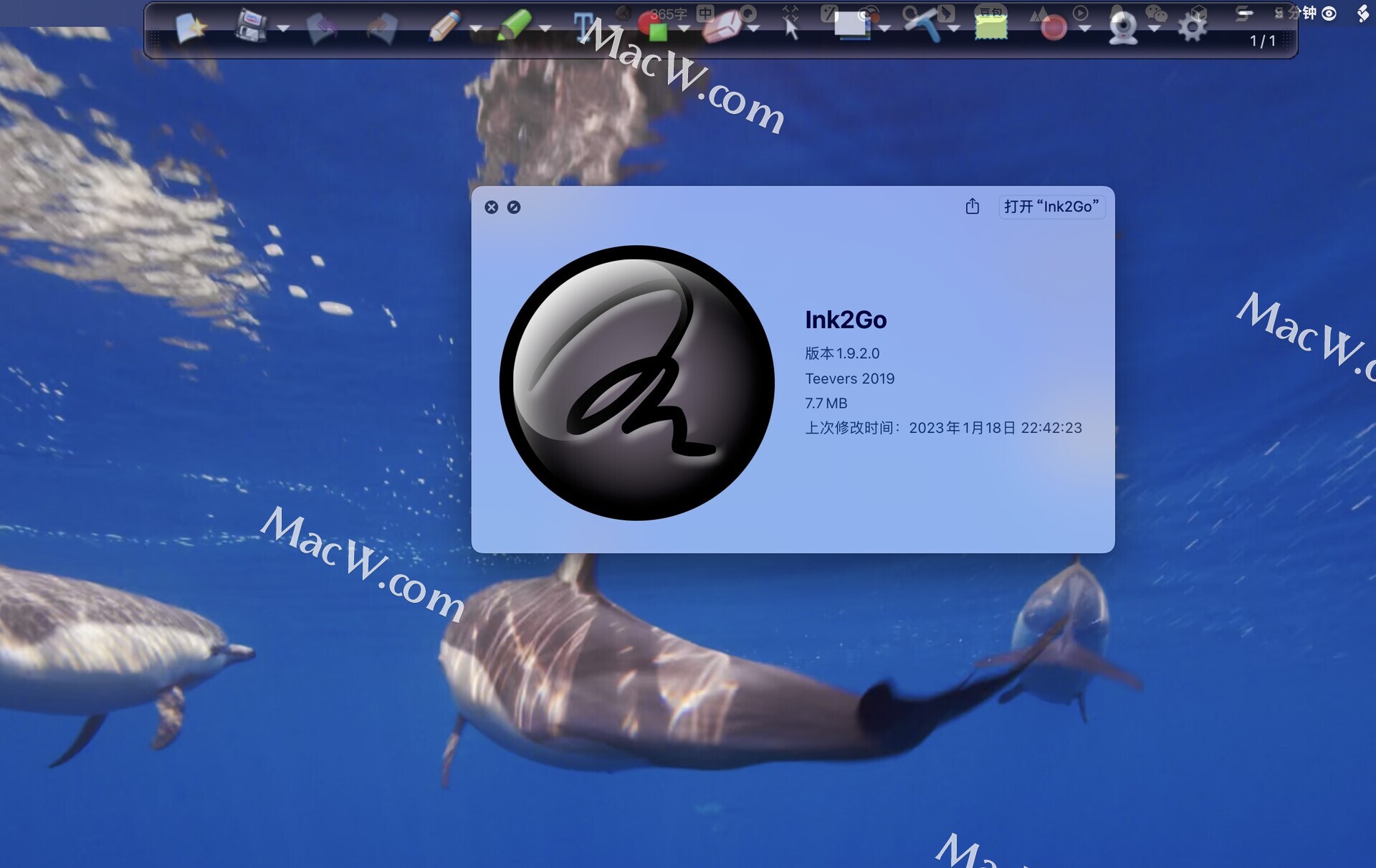Click the webcam icon
1376x868 pixels.
[1123, 28]
